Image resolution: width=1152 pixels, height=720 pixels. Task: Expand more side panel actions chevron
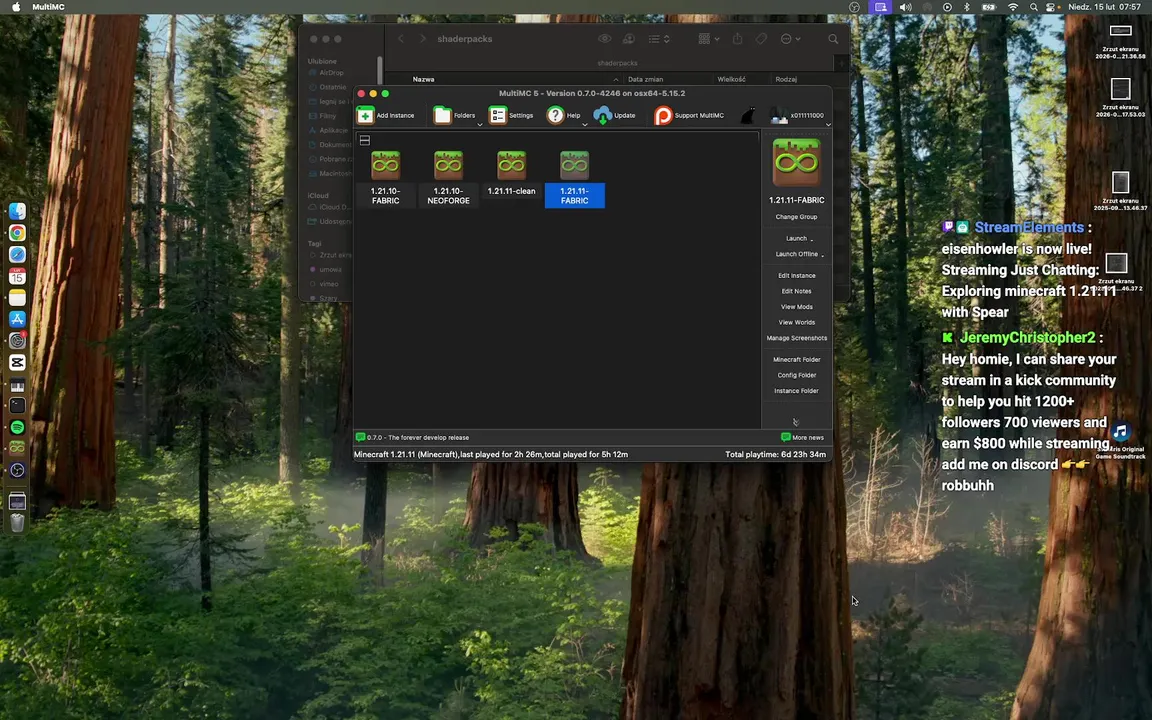click(x=796, y=422)
